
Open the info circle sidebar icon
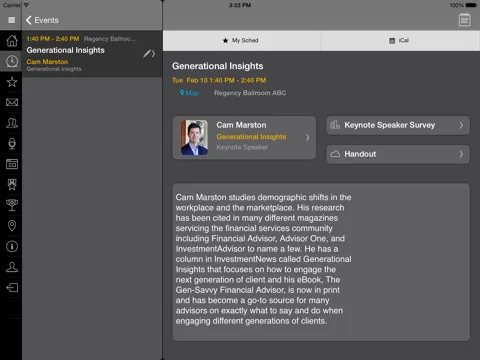point(12,246)
